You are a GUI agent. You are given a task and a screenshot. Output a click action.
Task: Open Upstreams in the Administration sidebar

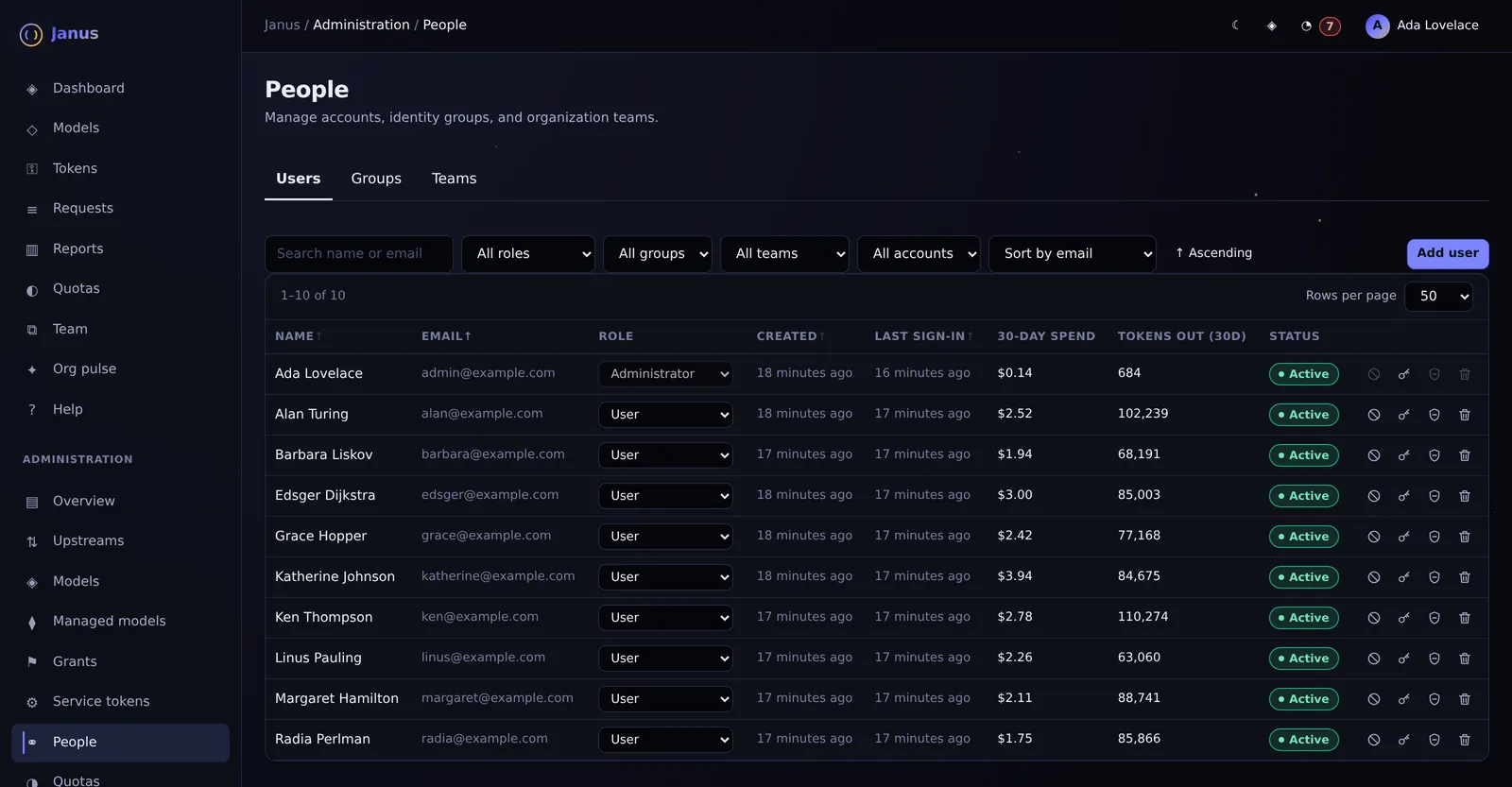[120, 540]
